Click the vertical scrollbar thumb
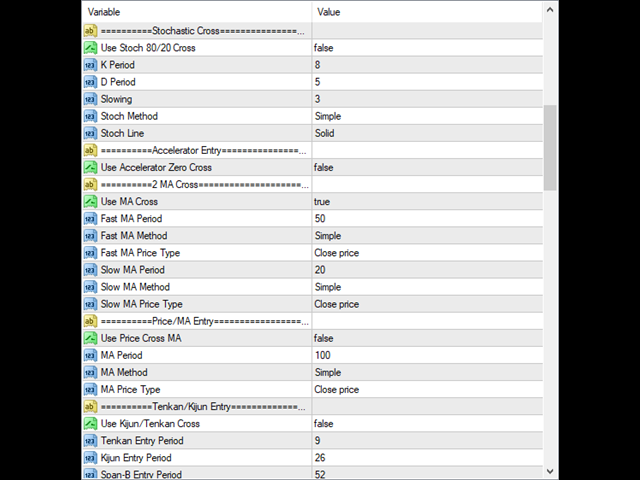The image size is (640, 480). click(550, 147)
